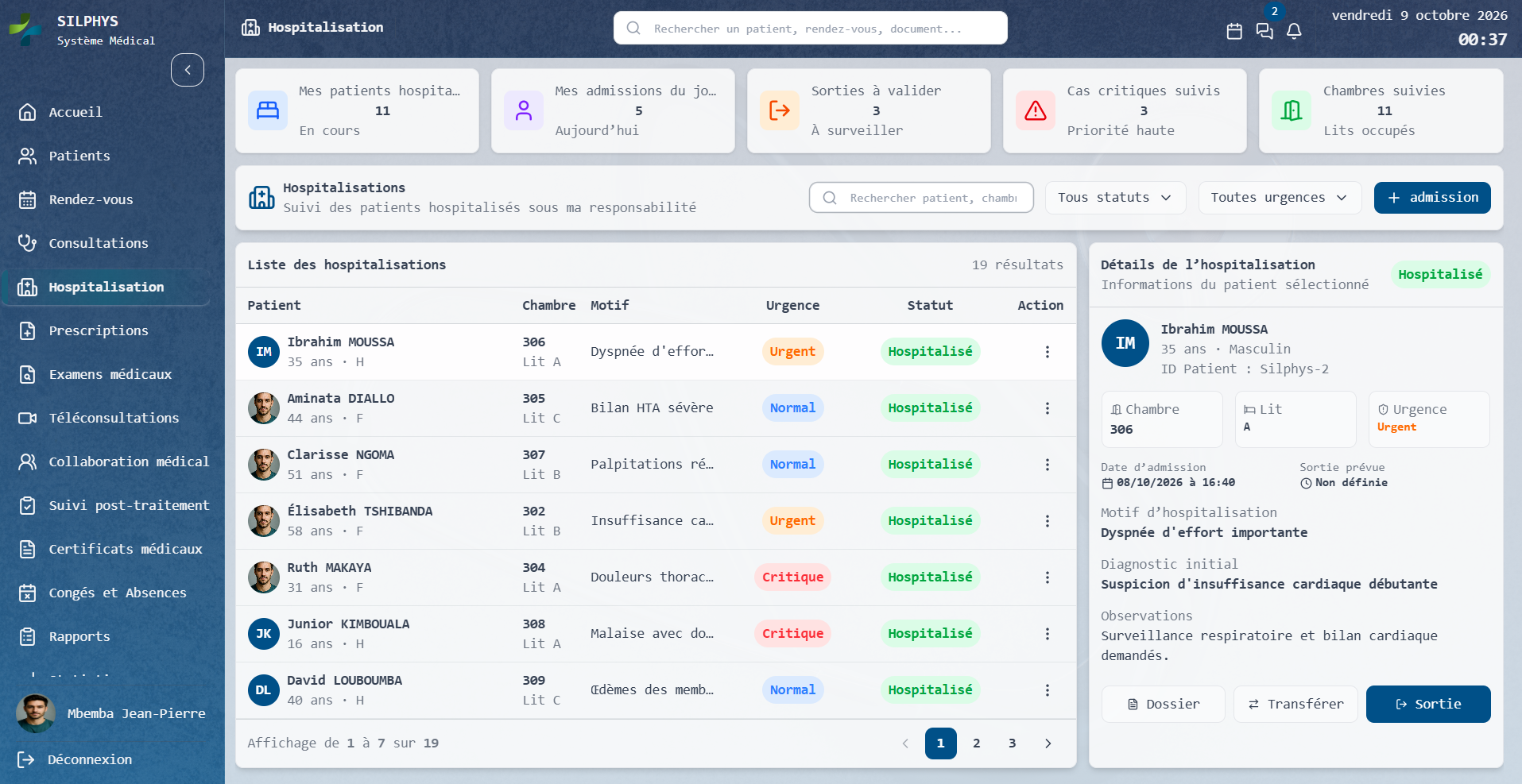The height and width of the screenshot is (784, 1522).
Task: Open Patients in the sidebar
Action: (x=107, y=156)
